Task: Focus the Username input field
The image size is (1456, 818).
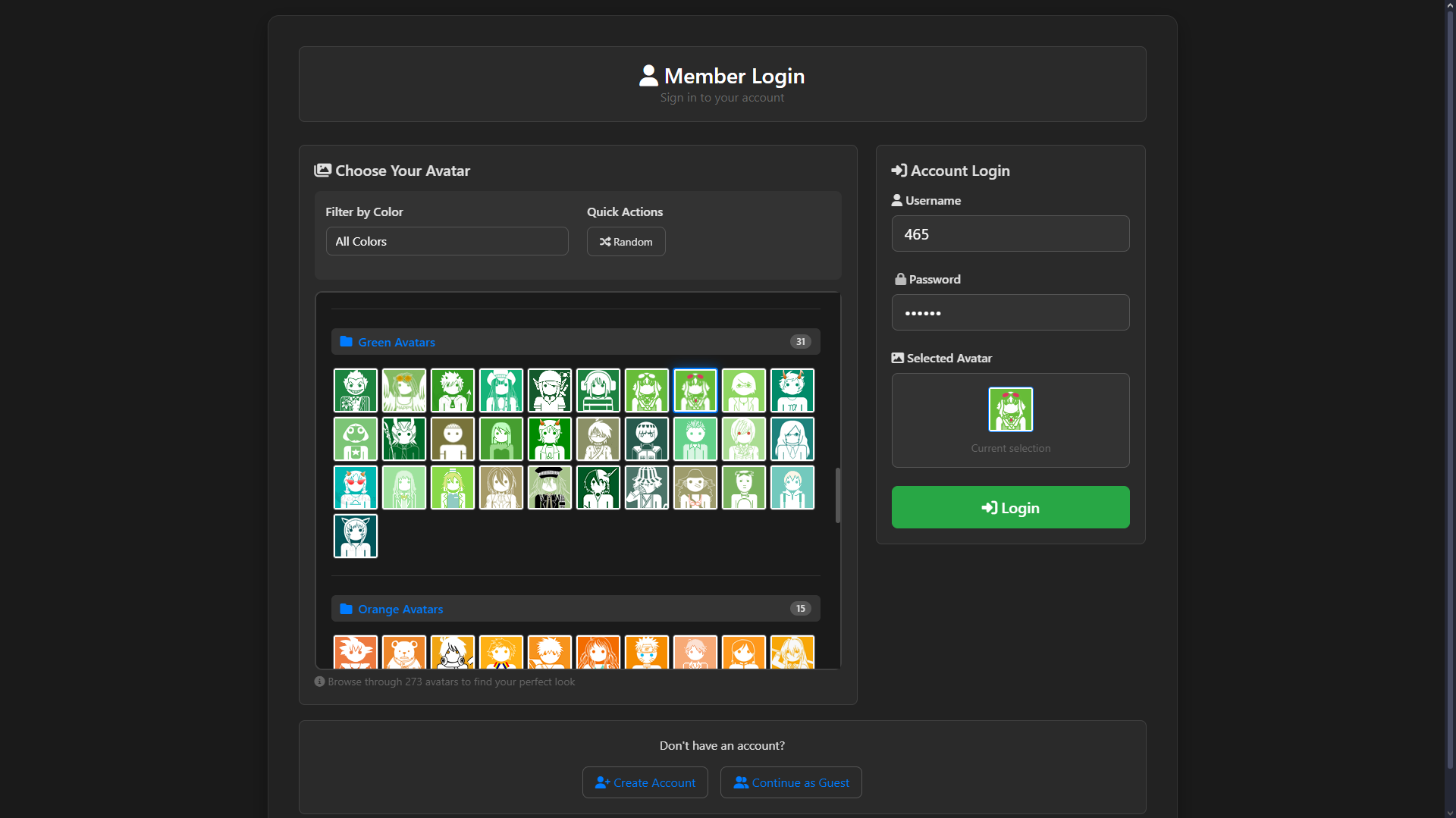Action: click(1010, 233)
